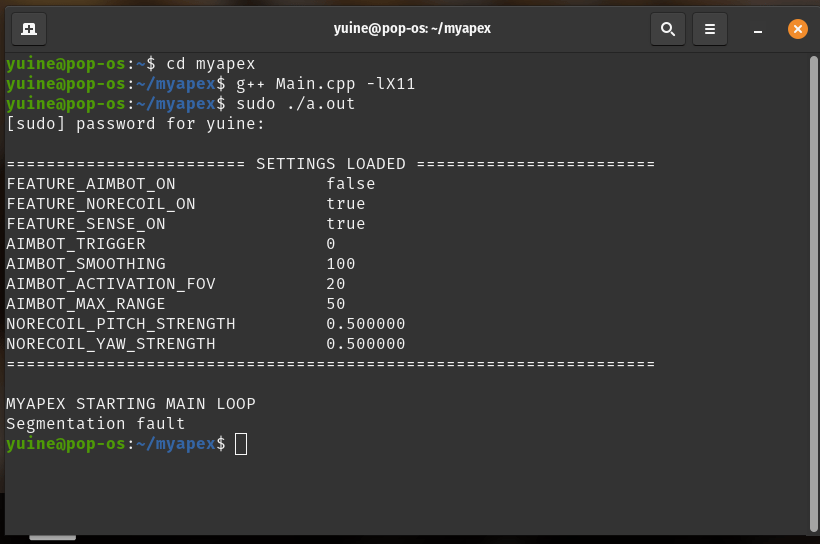Click the '0' value for AIMBOT_TRIGGER
Image resolution: width=820 pixels, height=544 pixels.
331,244
